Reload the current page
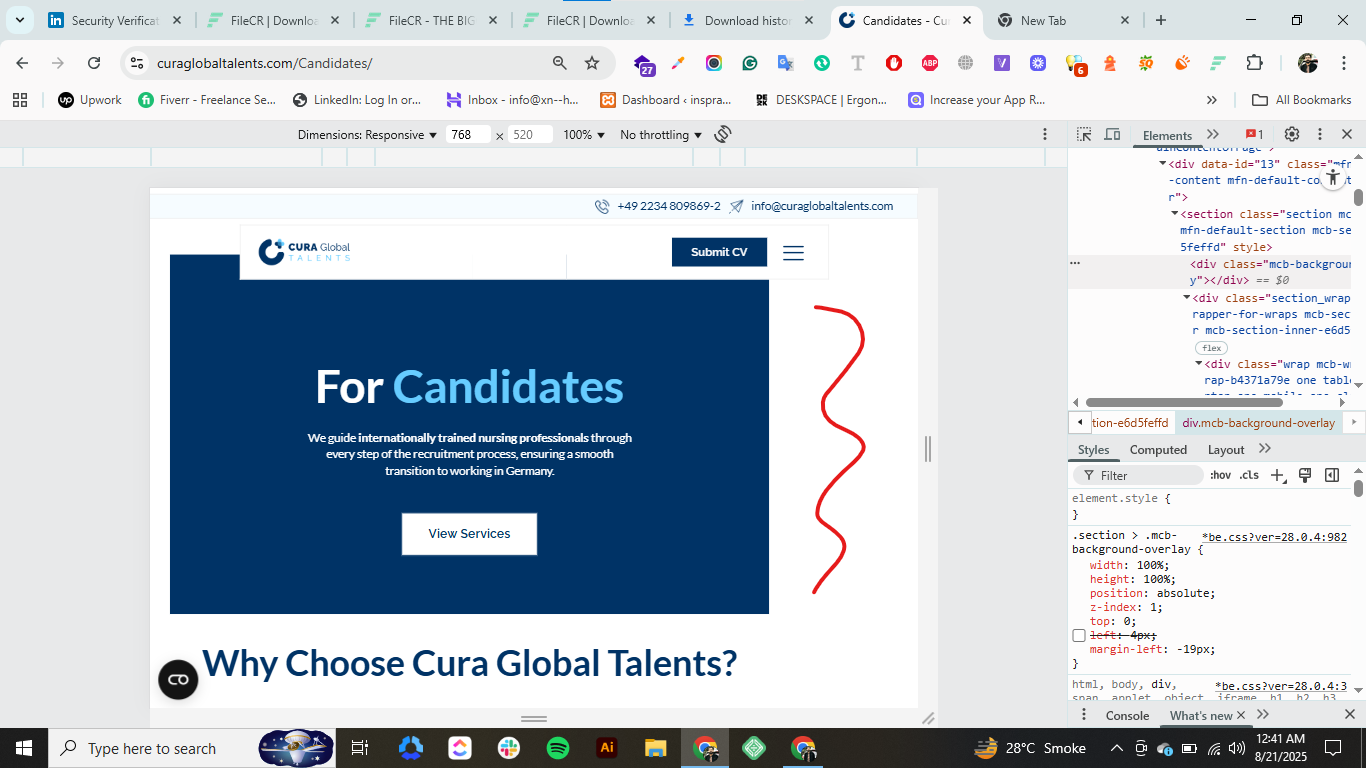 94,63
